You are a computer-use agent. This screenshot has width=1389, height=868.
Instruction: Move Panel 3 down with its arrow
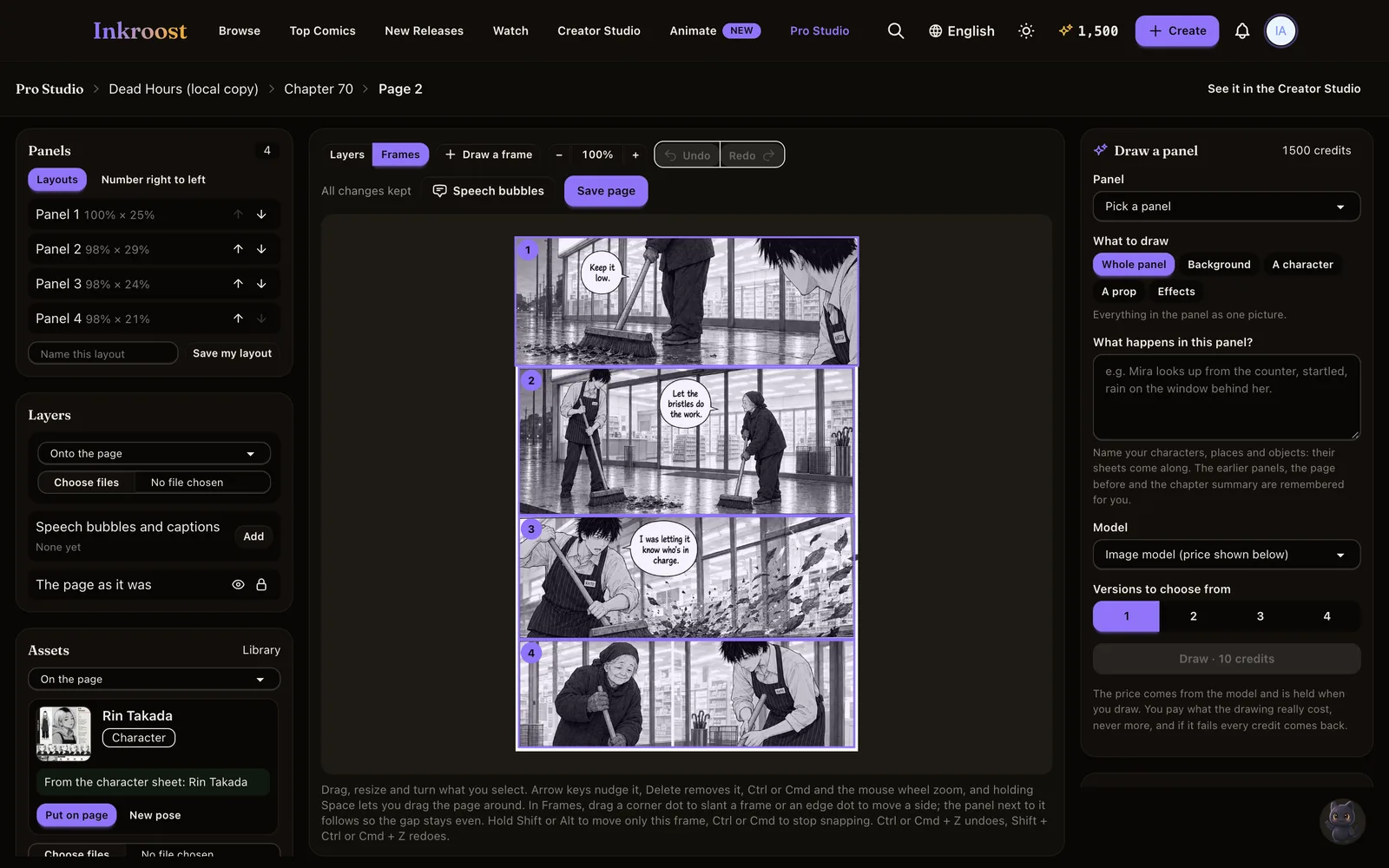point(261,284)
